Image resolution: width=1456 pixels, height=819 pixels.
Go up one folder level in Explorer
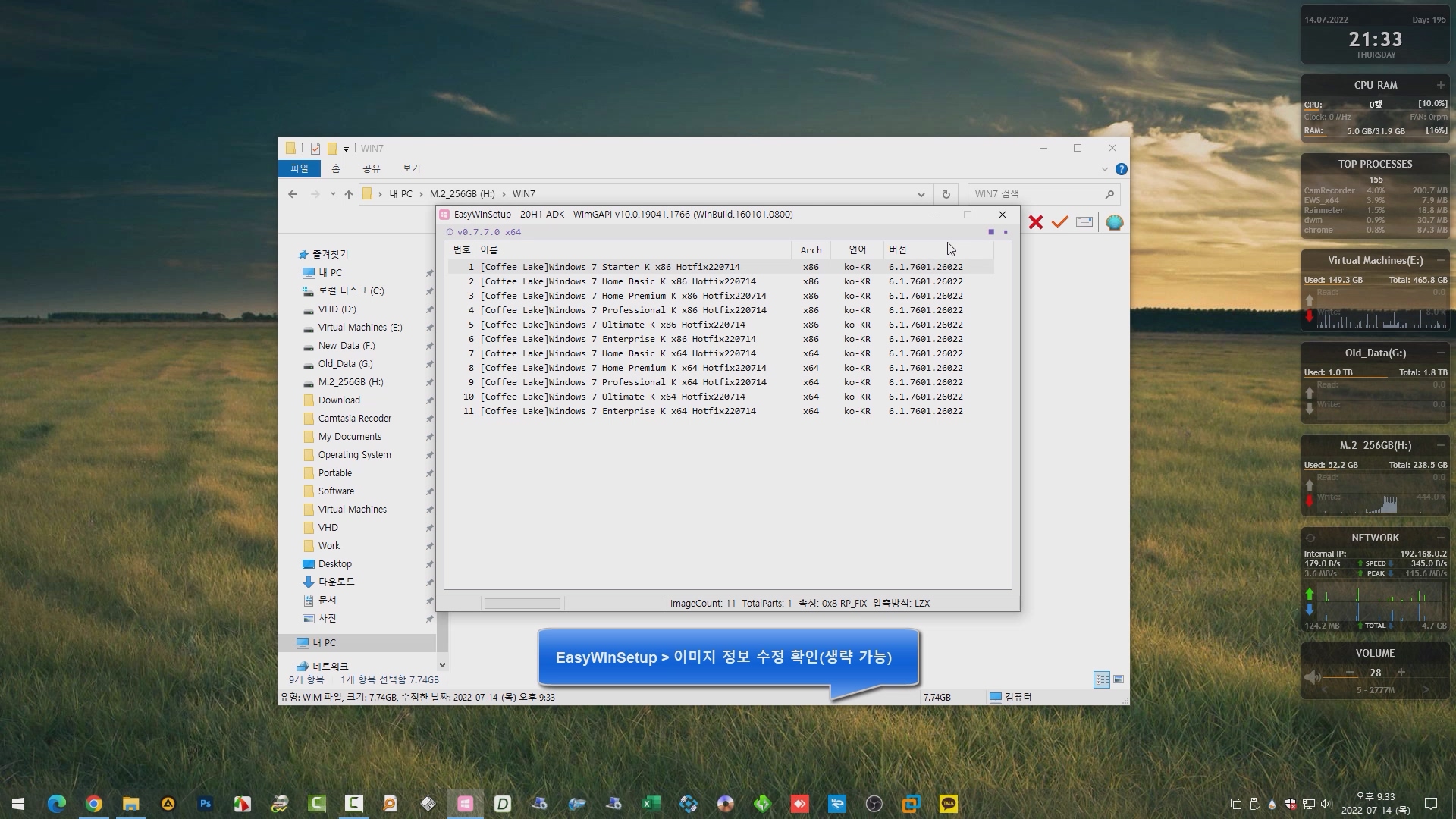348,194
